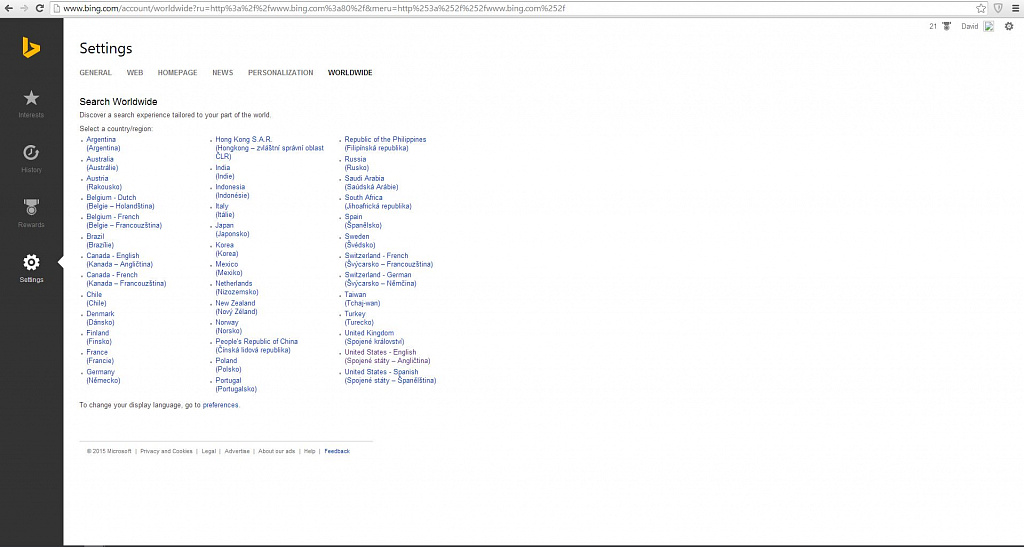Click the shield extension icon
This screenshot has height=547, width=1024.
[998, 8]
